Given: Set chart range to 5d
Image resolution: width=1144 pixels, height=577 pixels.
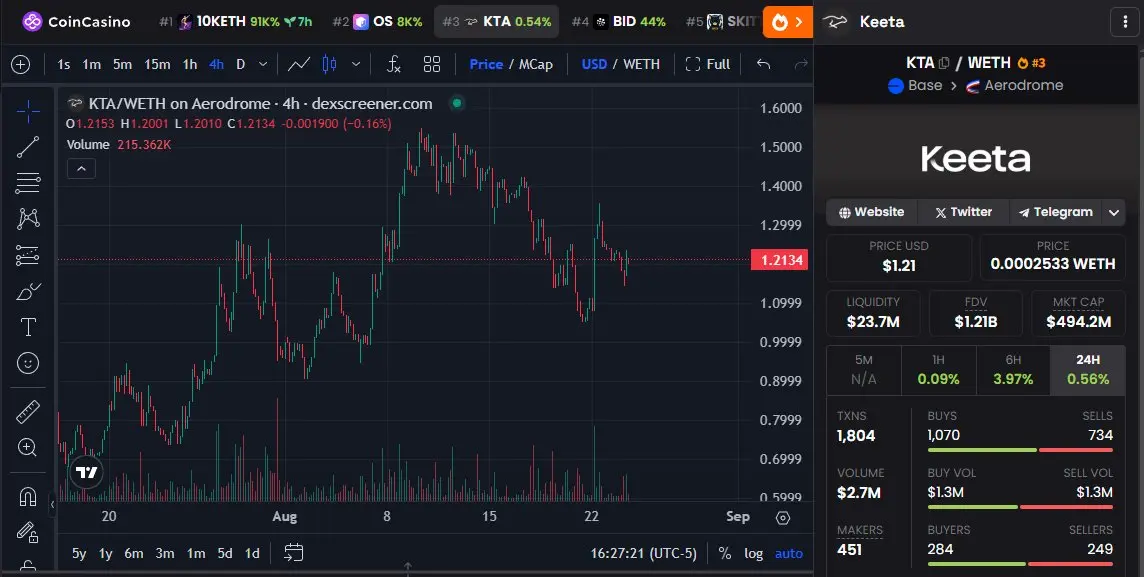Looking at the screenshot, I should [225, 553].
